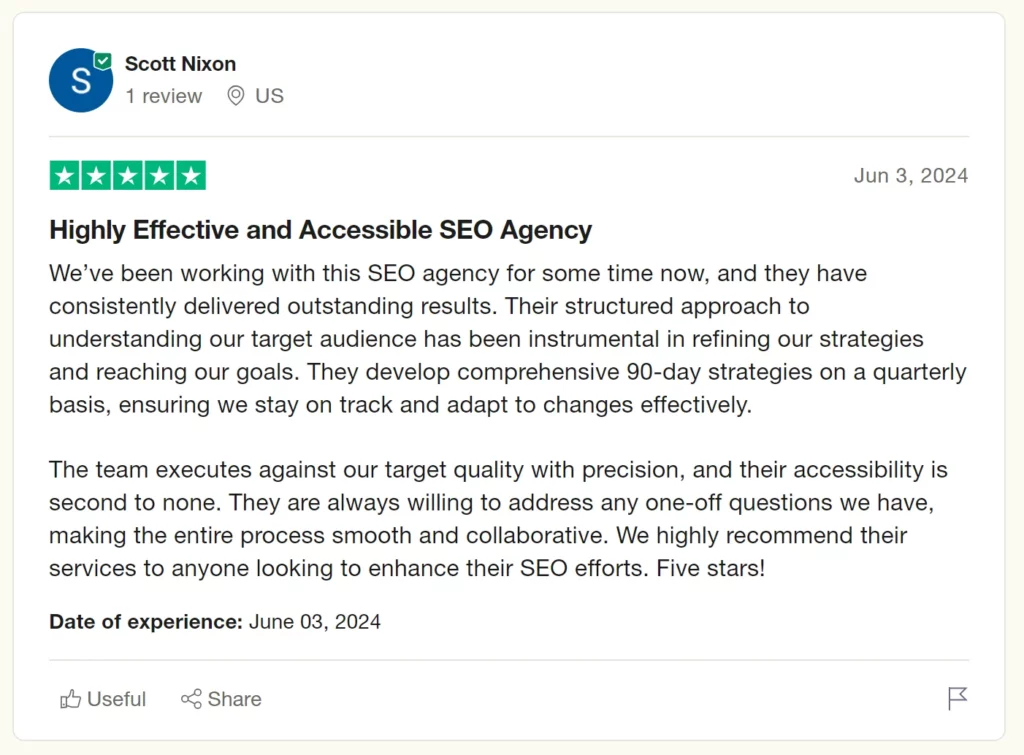This screenshot has height=755, width=1024.
Task: Click the verified checkmark badge on the avatar
Action: [103, 60]
